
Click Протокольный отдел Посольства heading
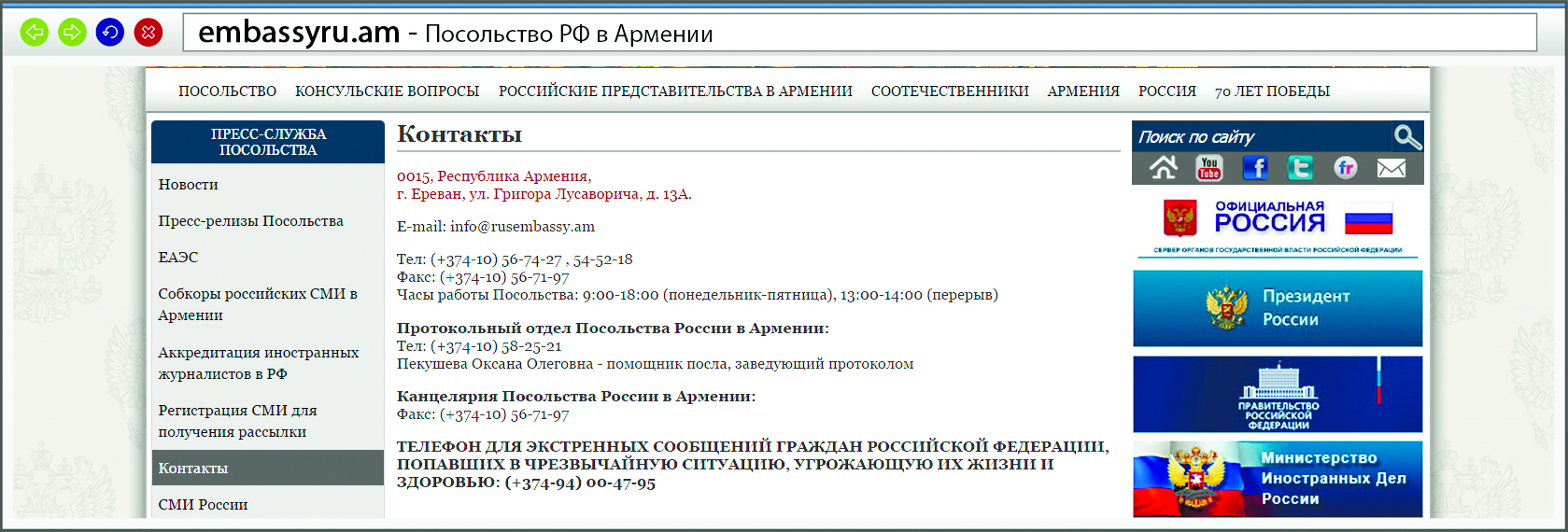tap(613, 329)
